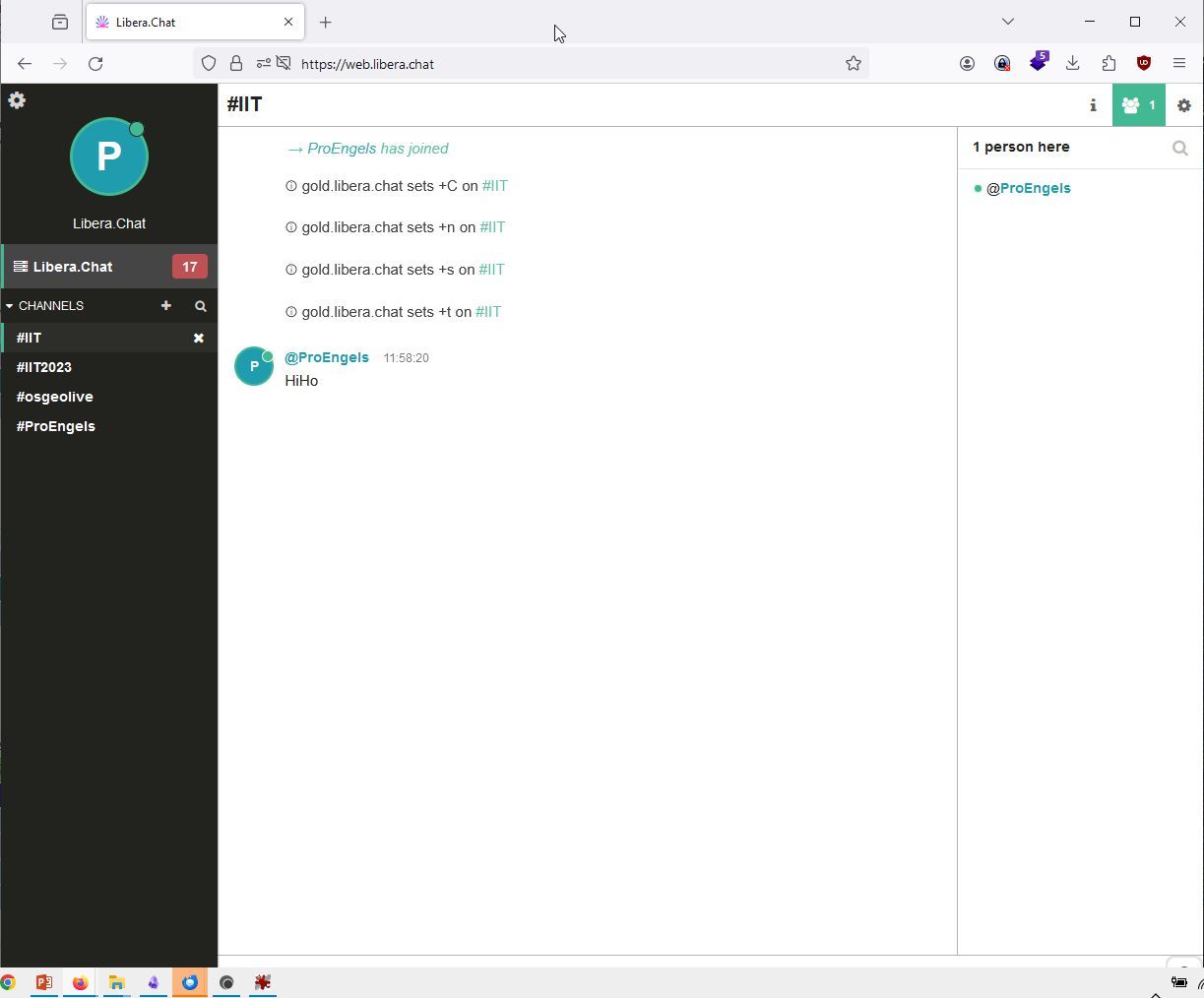
Task: Open the #IIT link in +C message
Action: 495,186
